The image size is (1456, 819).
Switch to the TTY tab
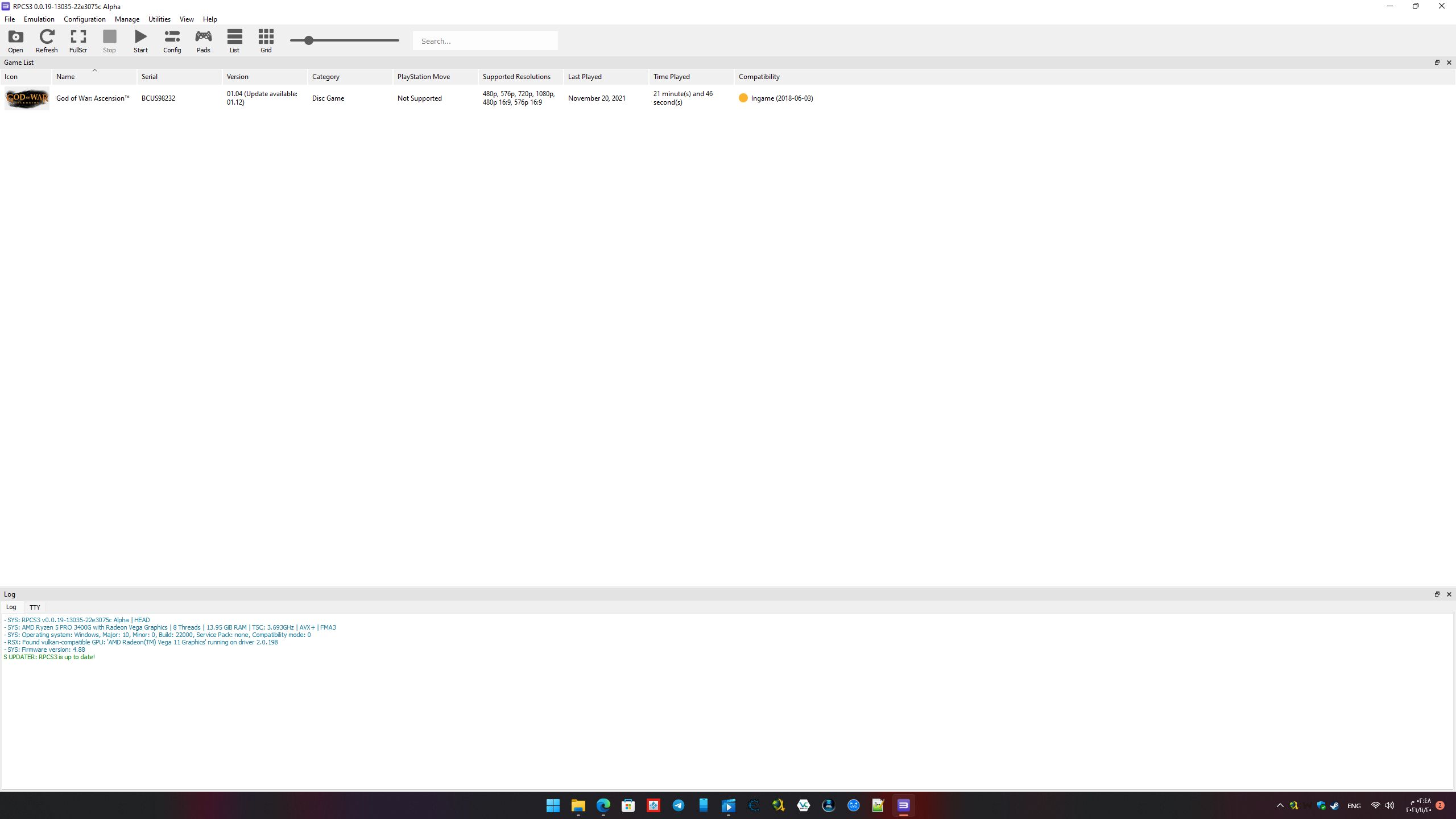[35, 607]
